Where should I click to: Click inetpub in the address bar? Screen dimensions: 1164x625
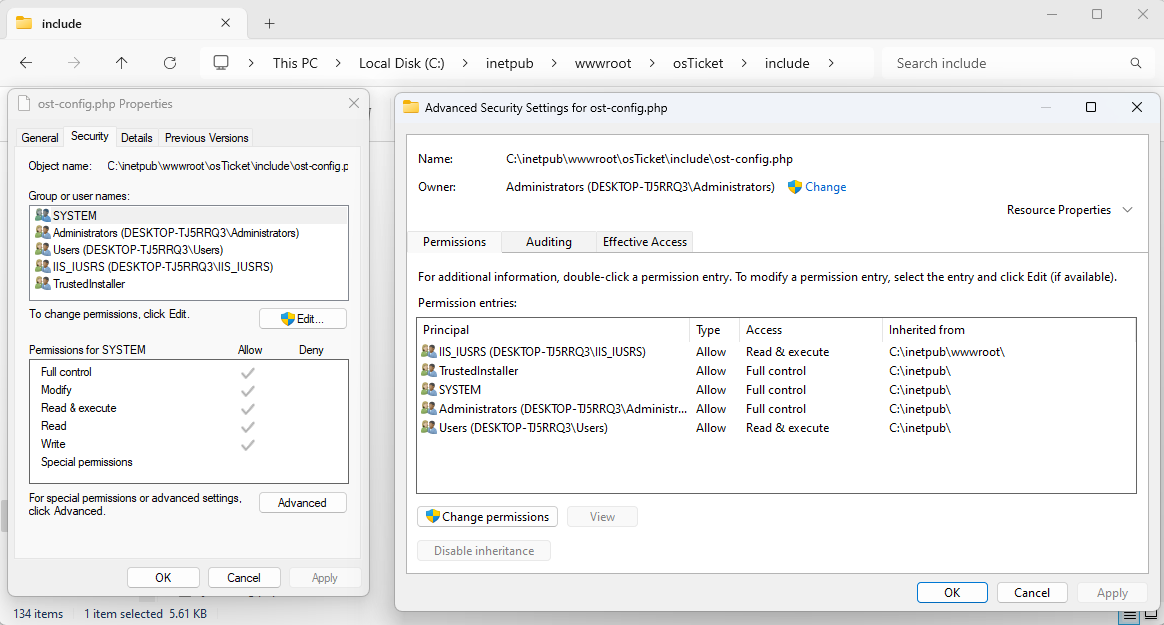pos(509,63)
